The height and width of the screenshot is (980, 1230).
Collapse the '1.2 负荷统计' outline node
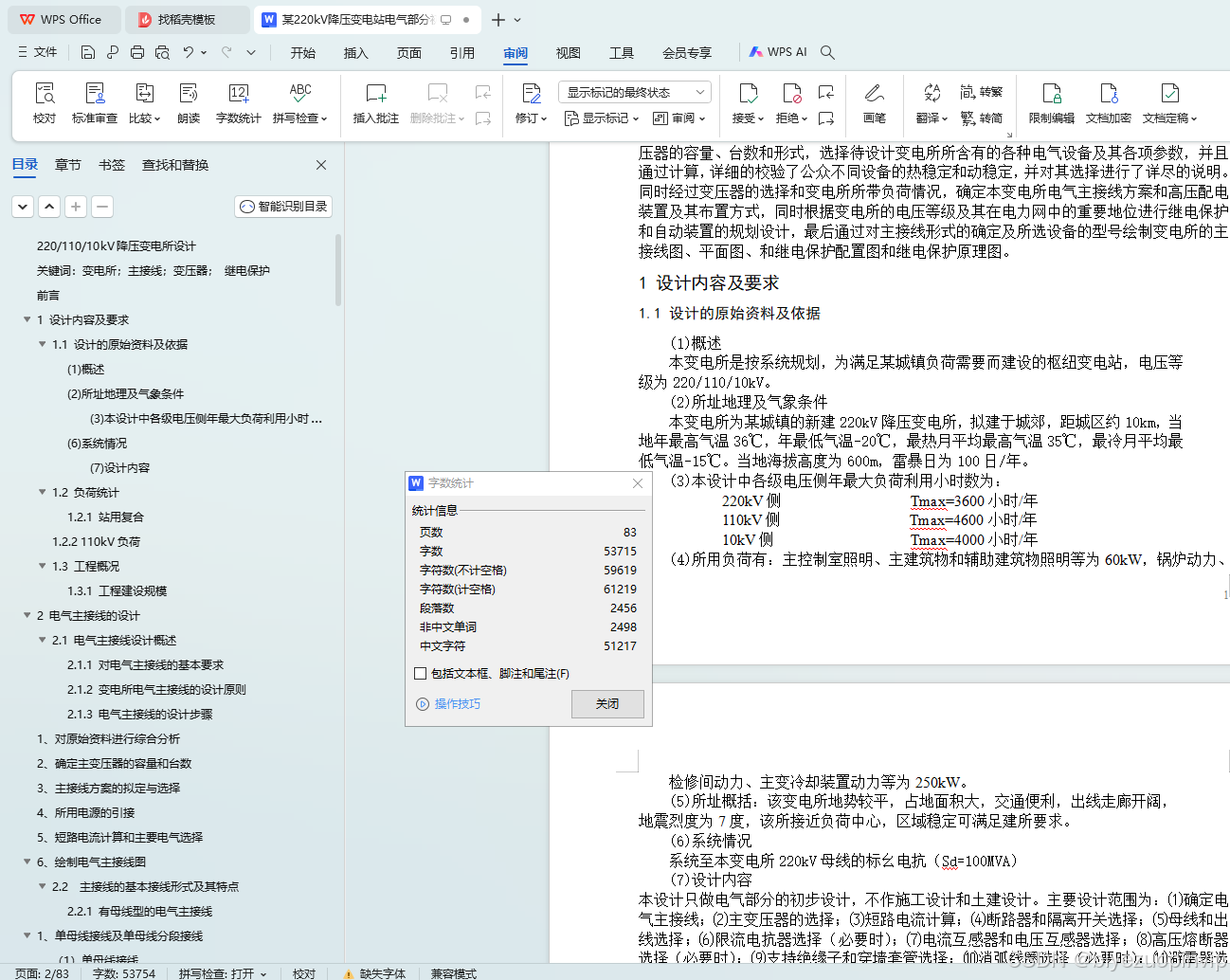coord(43,492)
